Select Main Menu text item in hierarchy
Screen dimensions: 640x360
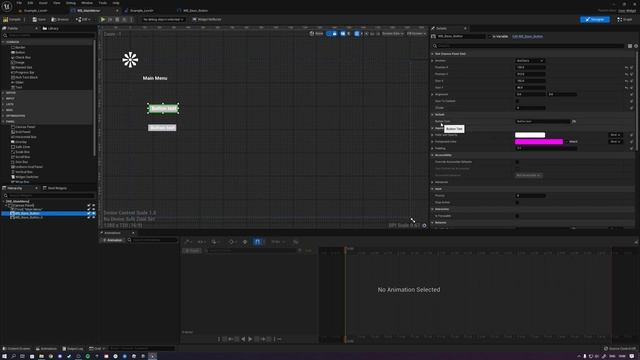(28, 209)
